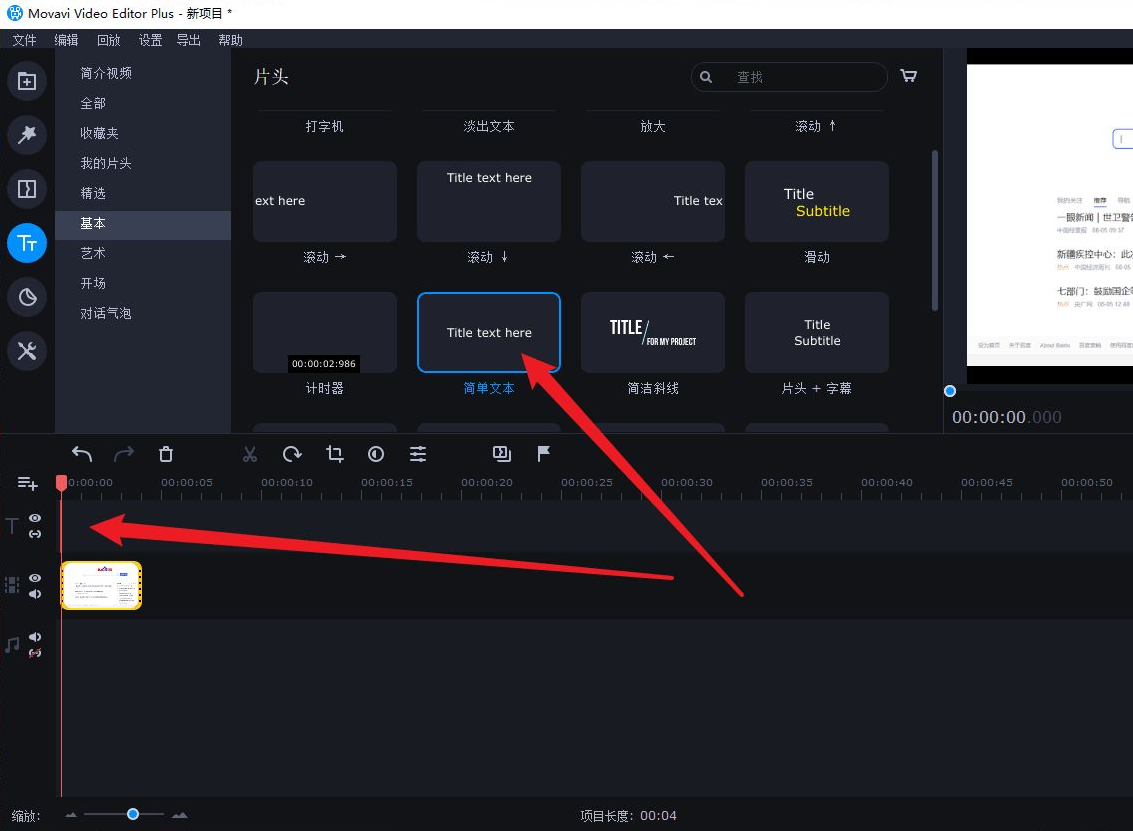The image size is (1133, 831).
Task: Open the 文件 menu
Action: 24,40
